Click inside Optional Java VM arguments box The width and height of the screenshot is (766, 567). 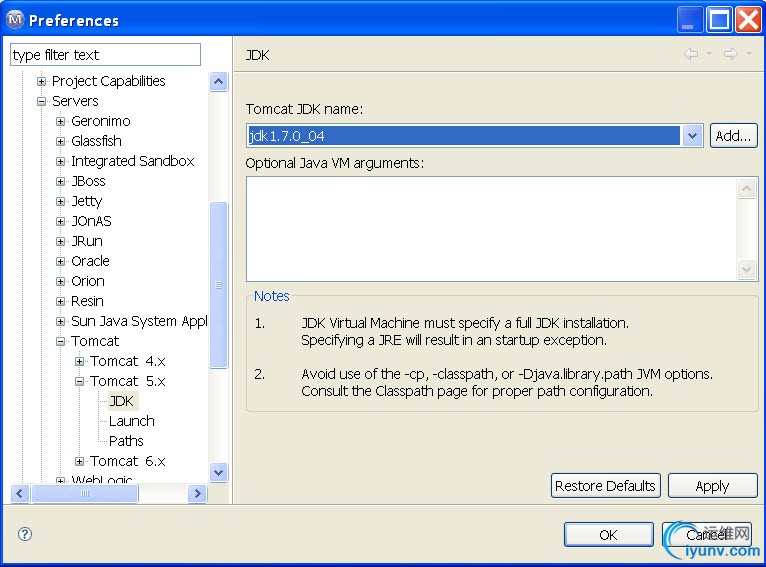click(x=491, y=229)
